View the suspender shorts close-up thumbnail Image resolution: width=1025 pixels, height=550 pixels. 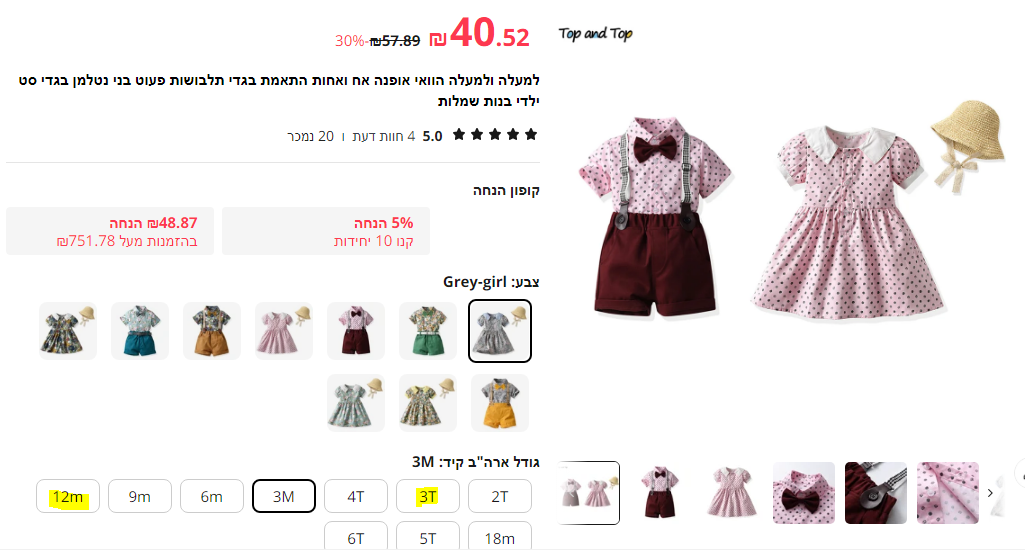point(876,493)
